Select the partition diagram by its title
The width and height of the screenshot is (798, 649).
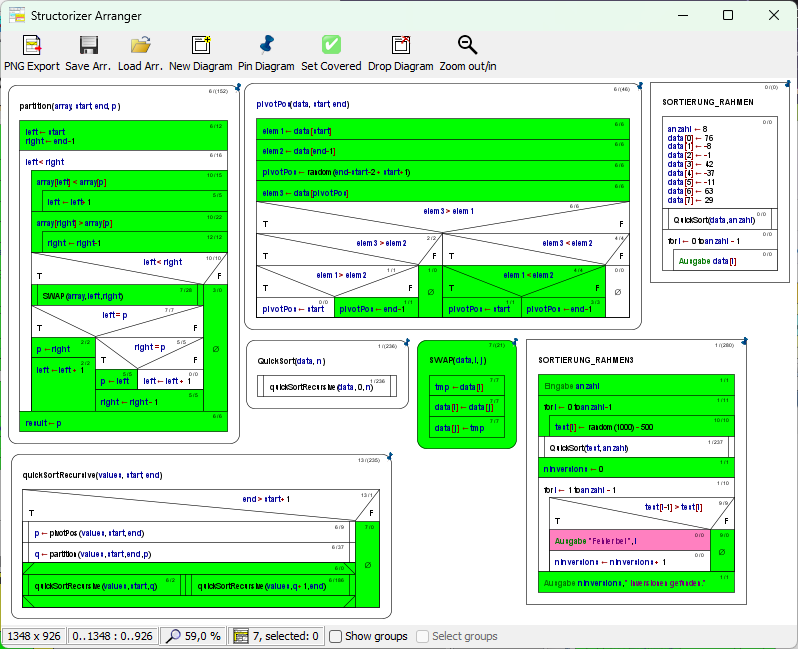[x=70, y=106]
